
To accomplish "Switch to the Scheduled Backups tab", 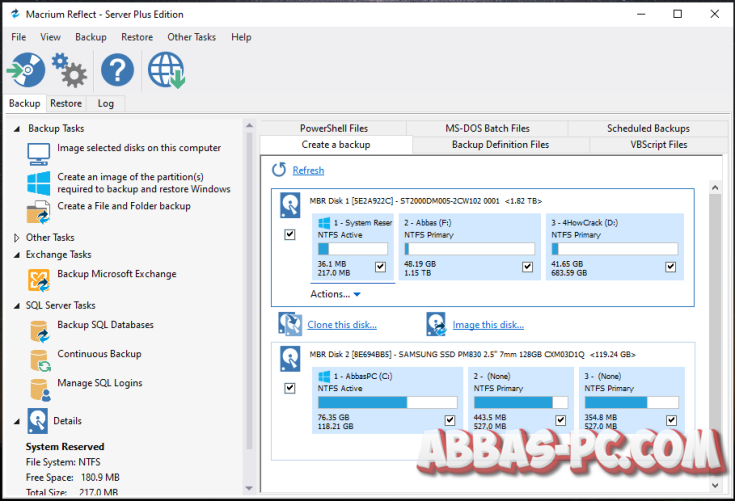I will point(648,128).
